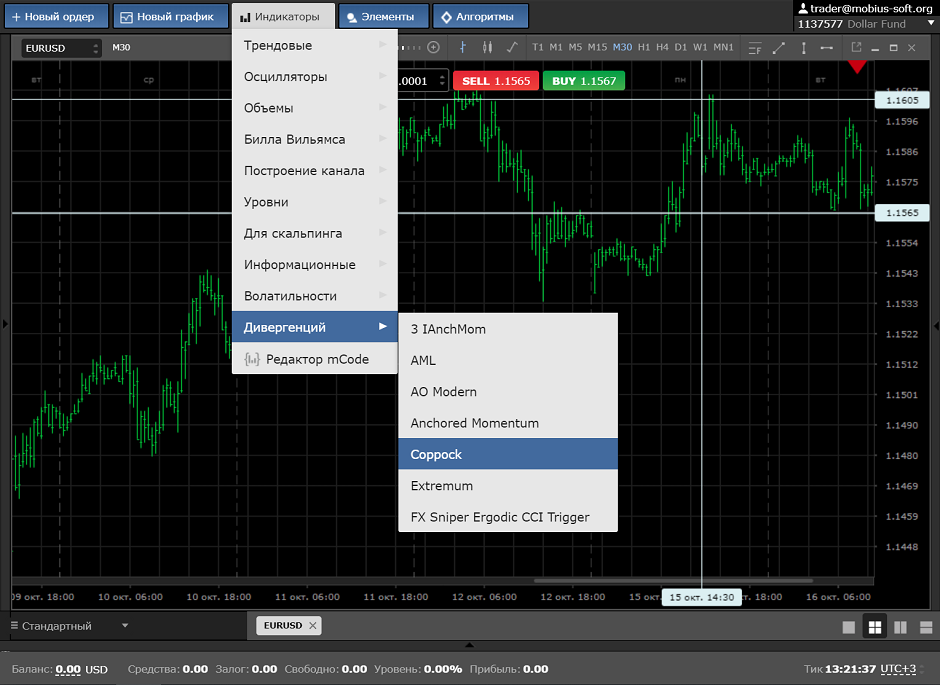Image resolution: width=940 pixels, height=685 pixels.
Task: Choose the horizontal line drawing tool
Action: (827, 48)
